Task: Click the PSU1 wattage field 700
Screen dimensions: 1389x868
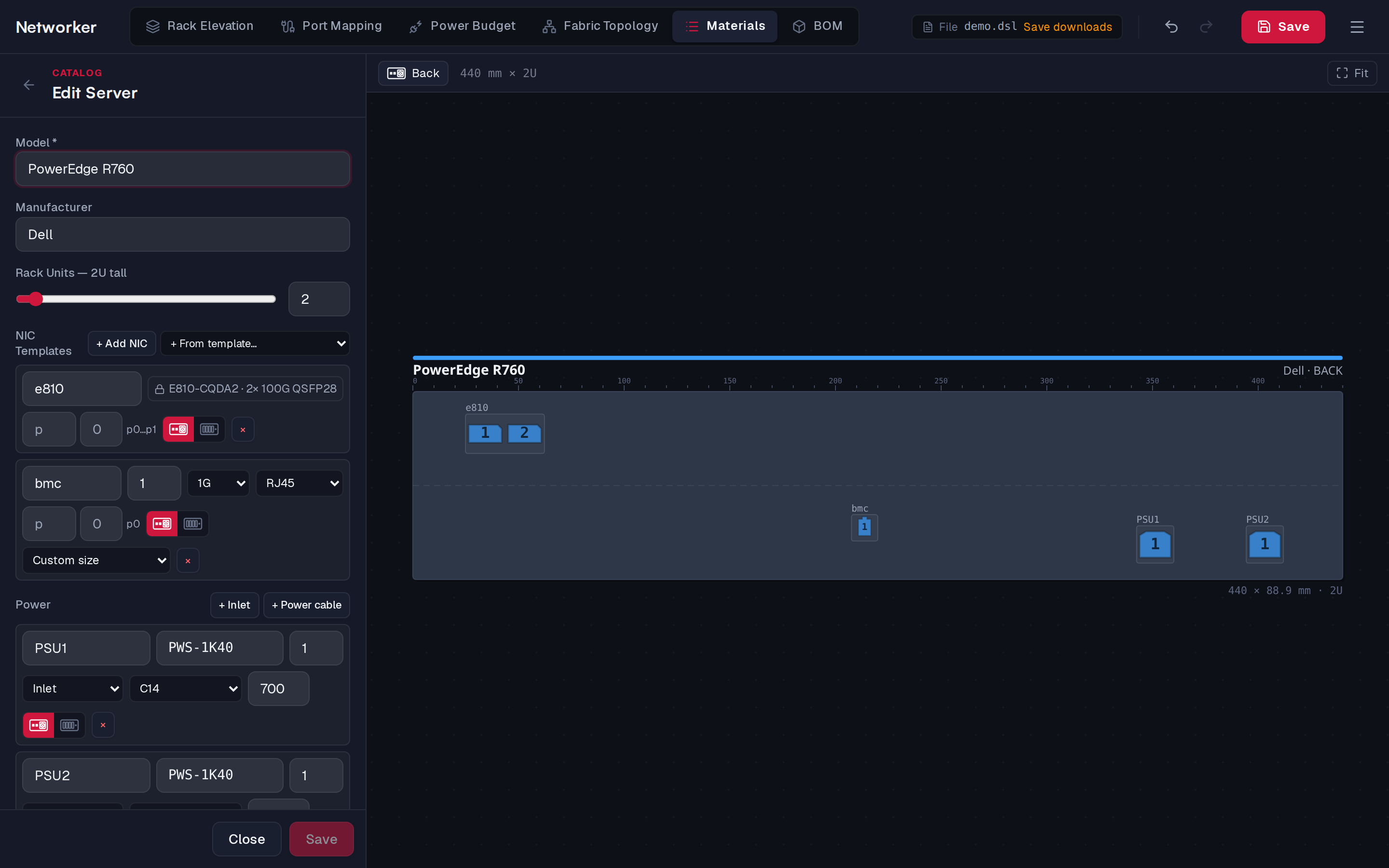Action: (x=278, y=688)
